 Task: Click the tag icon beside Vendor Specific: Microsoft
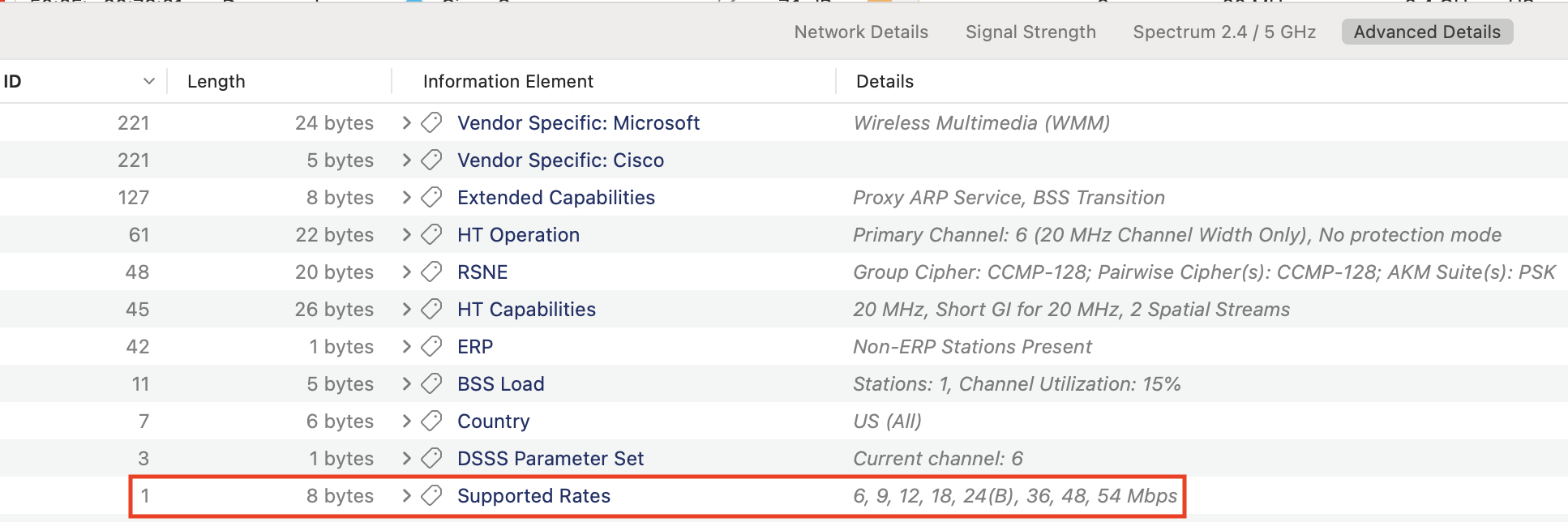(432, 122)
